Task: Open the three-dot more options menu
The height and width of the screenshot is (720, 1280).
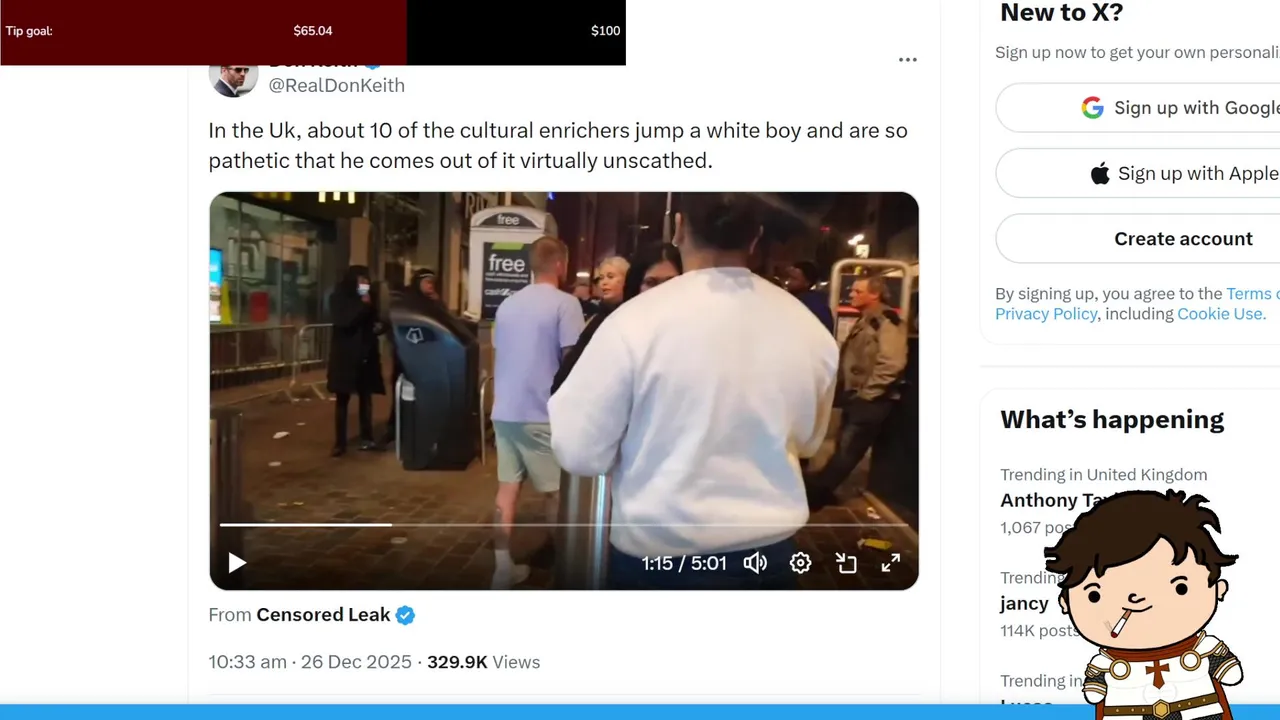Action: (x=908, y=60)
